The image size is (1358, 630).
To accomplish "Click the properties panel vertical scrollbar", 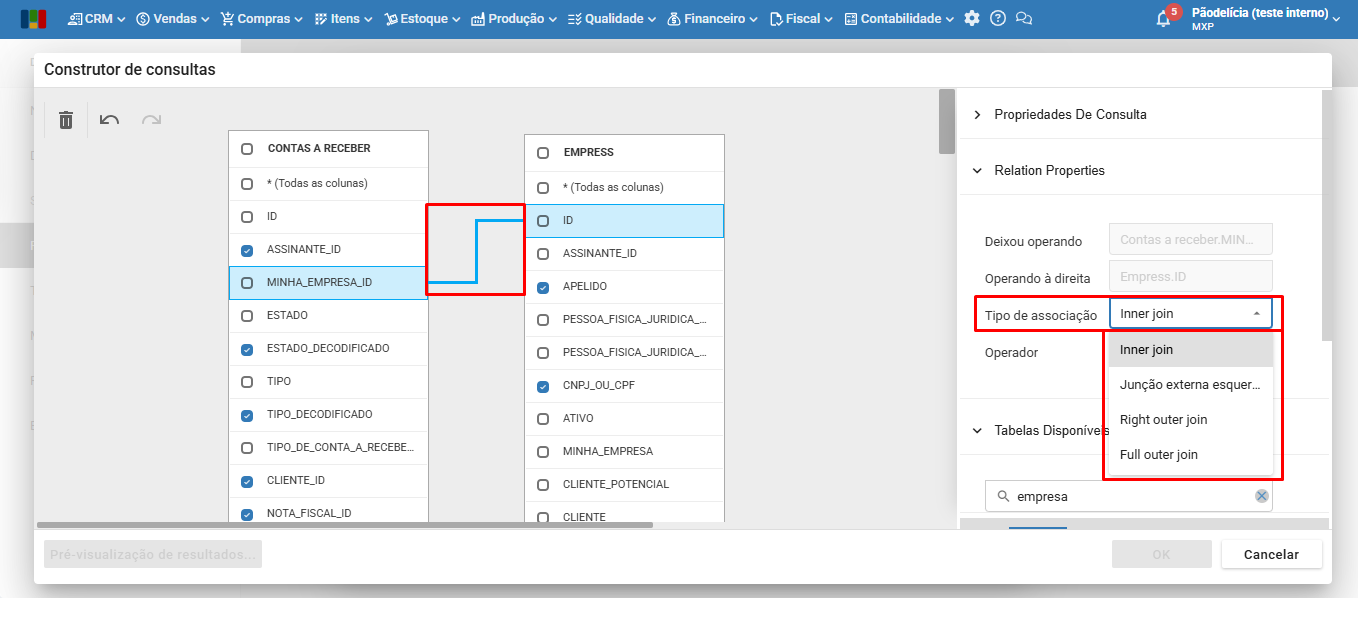I will pos(1328,215).
